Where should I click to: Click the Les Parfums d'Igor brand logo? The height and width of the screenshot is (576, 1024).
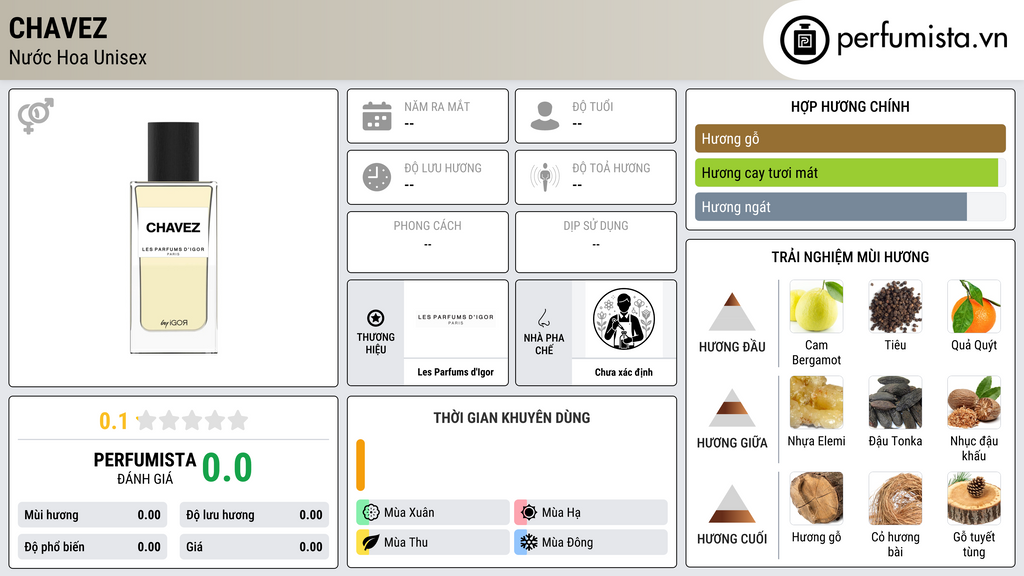coord(456,319)
